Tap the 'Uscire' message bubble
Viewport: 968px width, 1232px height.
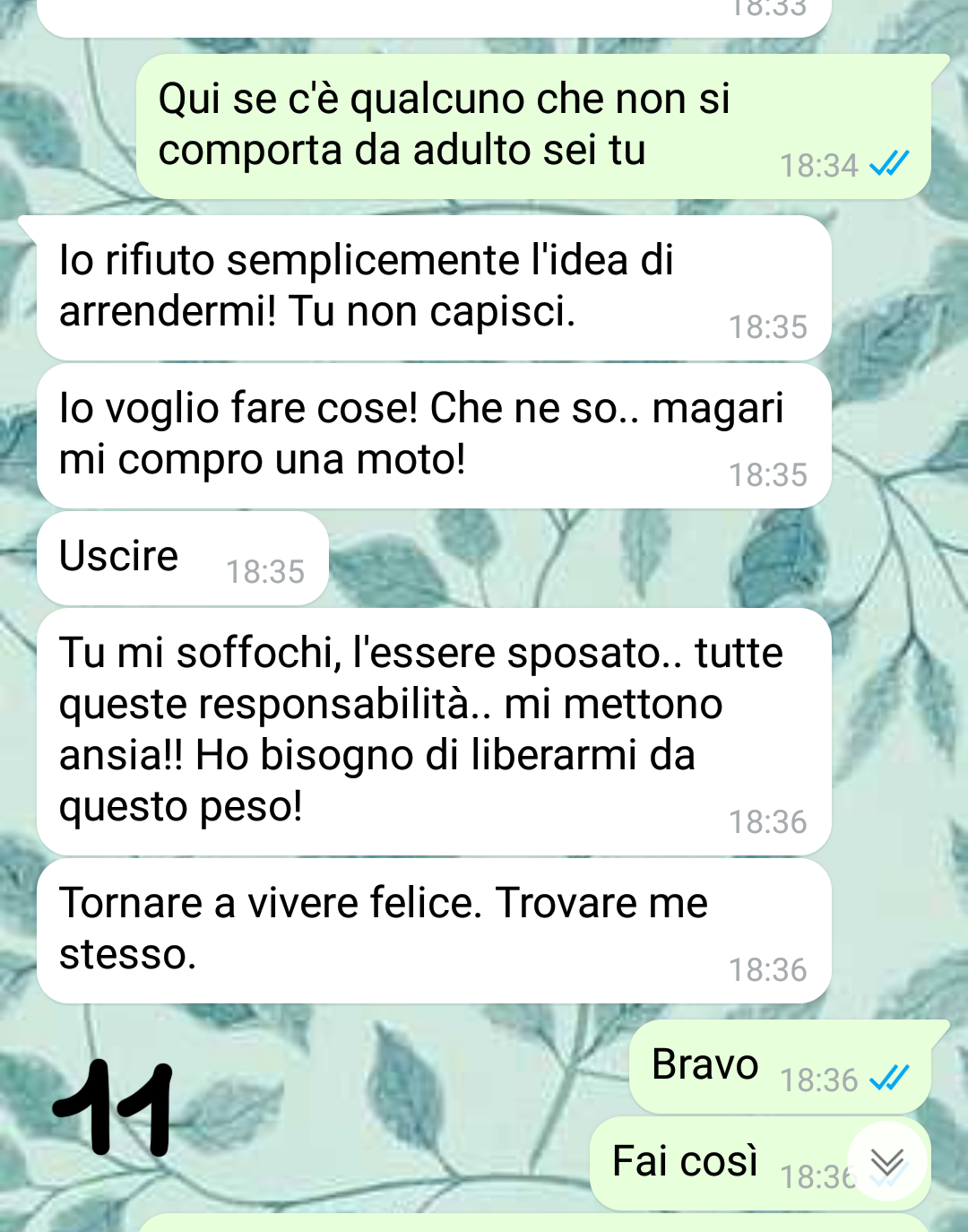pos(183,559)
